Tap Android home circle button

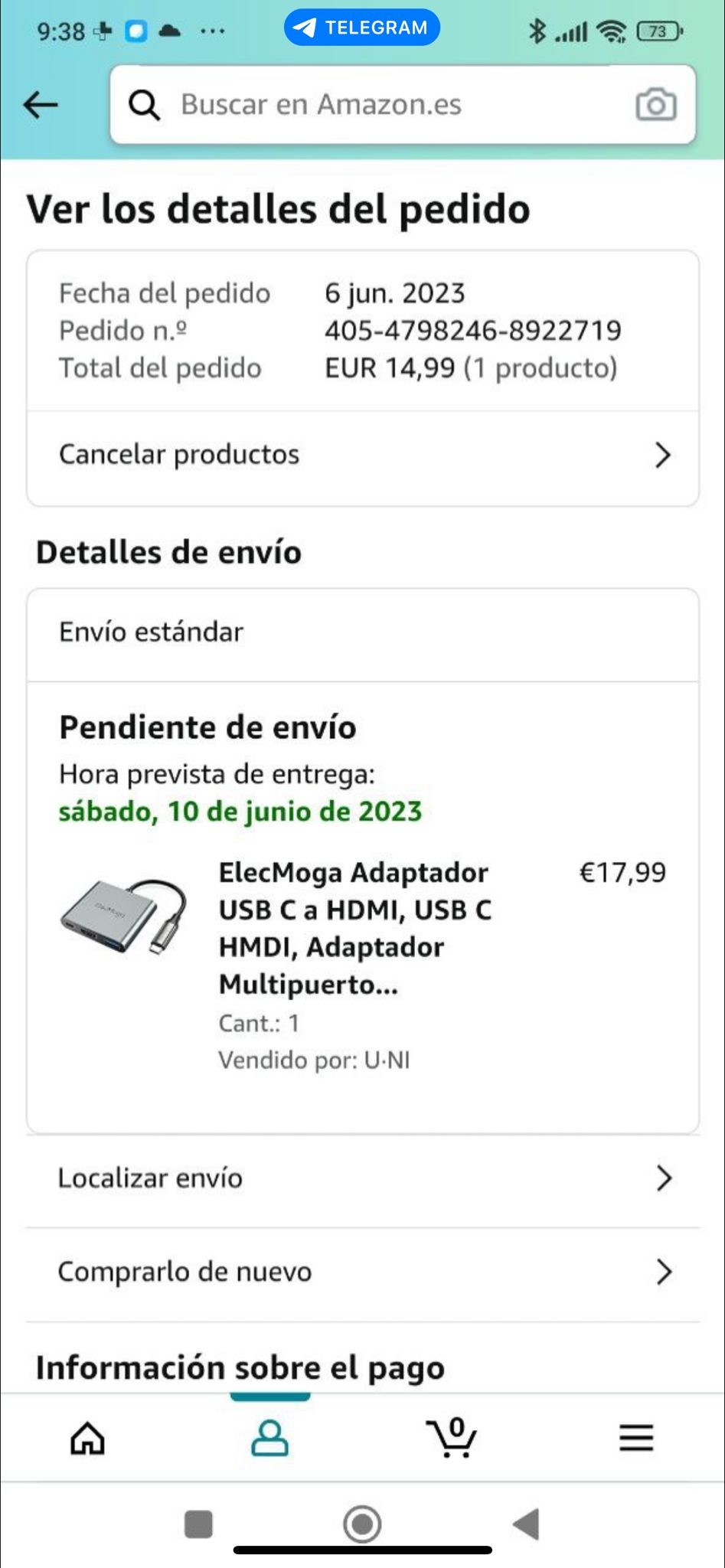tap(362, 1524)
